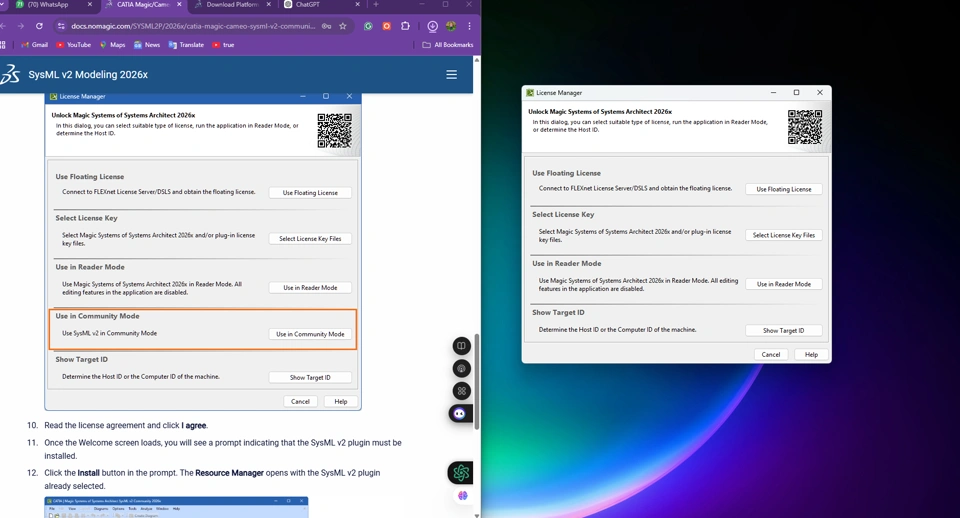Open the Chrome three-dot menu

pos(470,26)
